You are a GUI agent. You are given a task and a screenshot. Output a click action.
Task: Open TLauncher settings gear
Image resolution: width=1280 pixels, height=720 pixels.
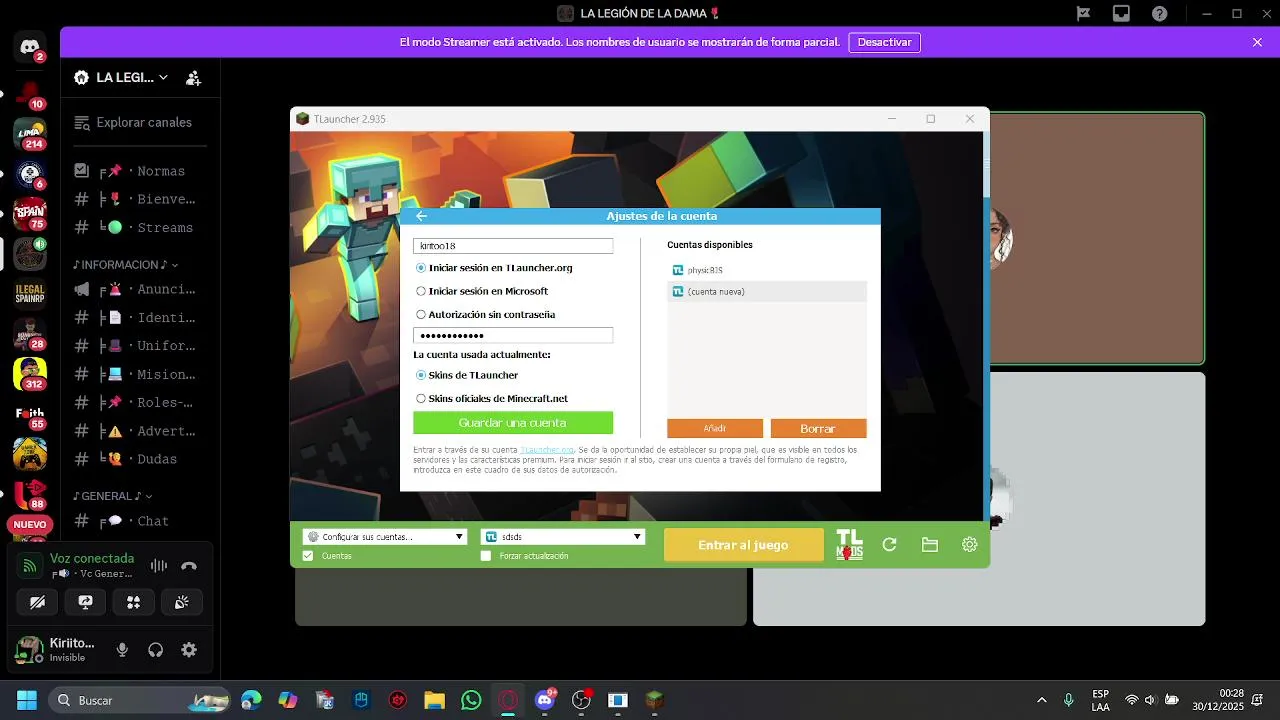pyautogui.click(x=969, y=545)
